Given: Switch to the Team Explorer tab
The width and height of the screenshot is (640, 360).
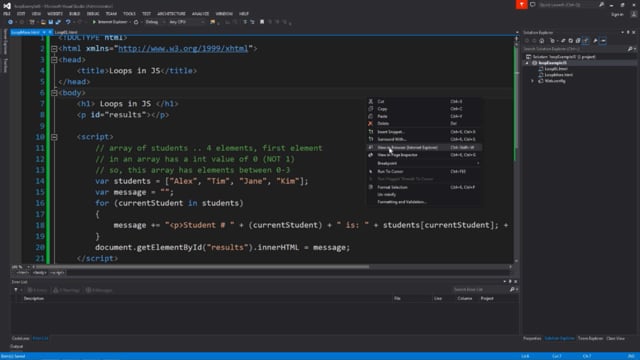Looking at the screenshot, I should (590, 338).
